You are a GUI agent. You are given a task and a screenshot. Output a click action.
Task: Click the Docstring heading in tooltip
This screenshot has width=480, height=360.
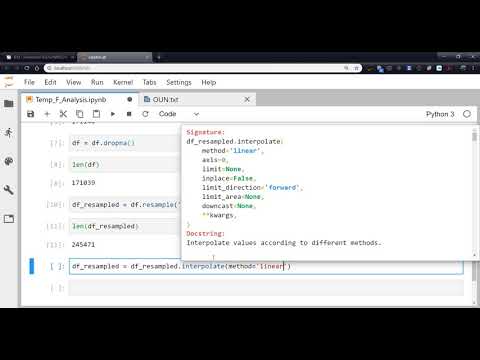[205, 233]
